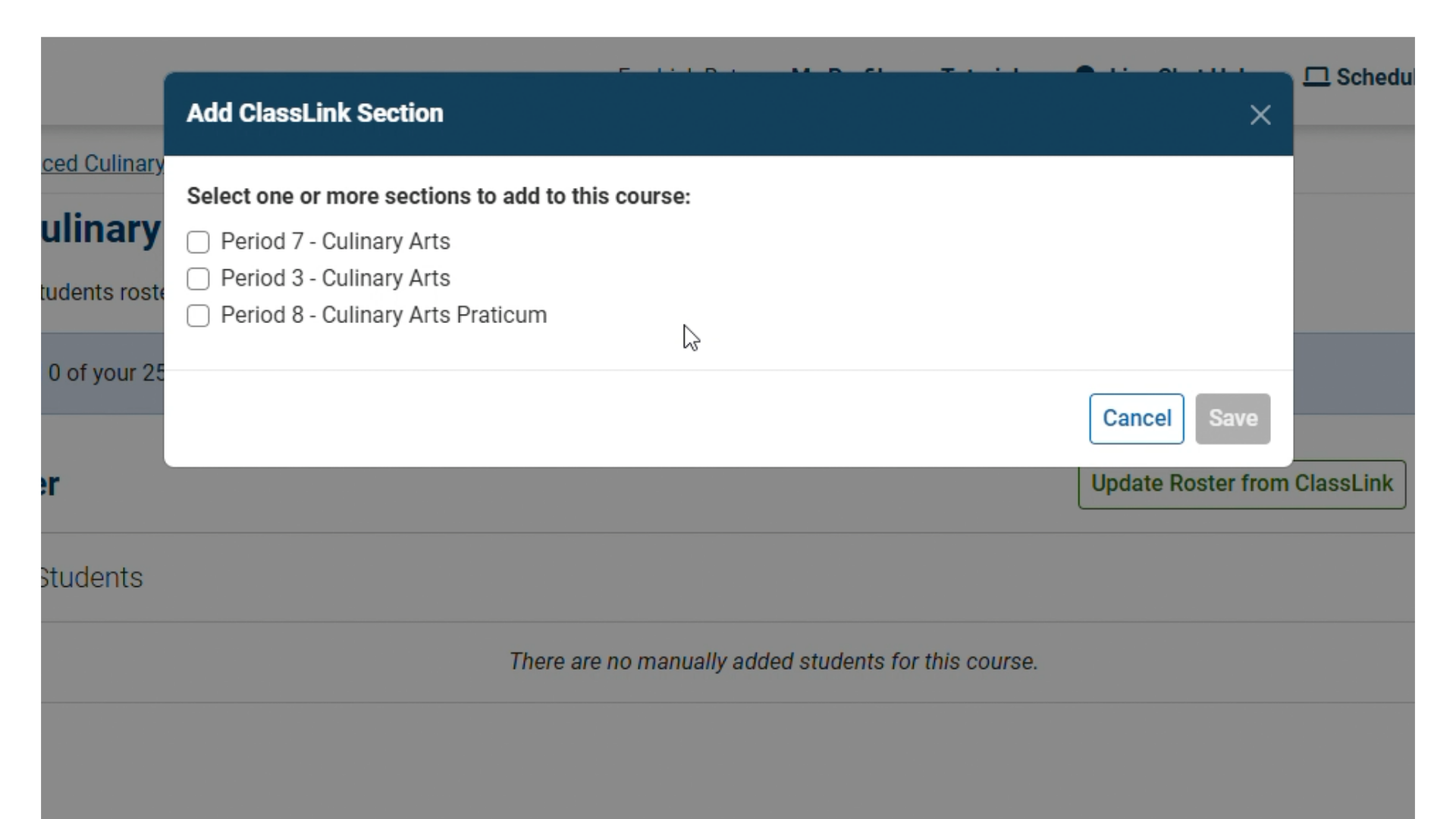
Task: Click the 'students roste' subtitle text
Action: [103, 293]
